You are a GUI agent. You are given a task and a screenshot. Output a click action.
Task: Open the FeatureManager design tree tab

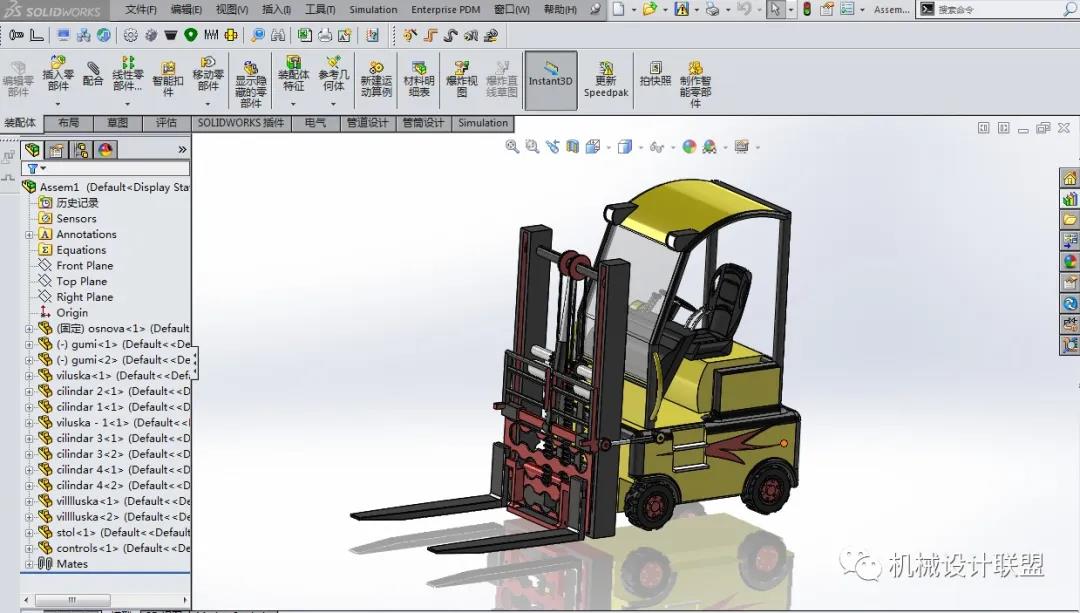click(x=32, y=149)
